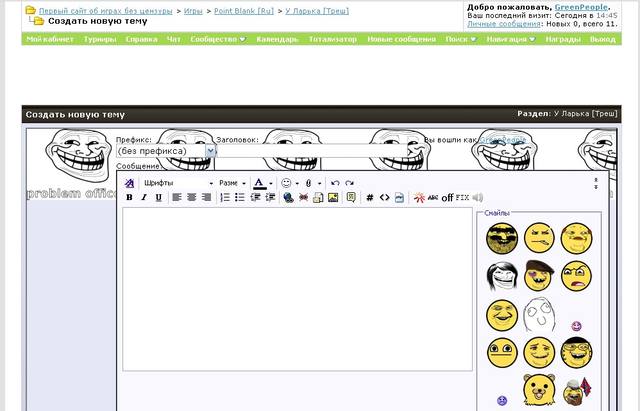Click the ABC toolbar icon

tap(433, 198)
